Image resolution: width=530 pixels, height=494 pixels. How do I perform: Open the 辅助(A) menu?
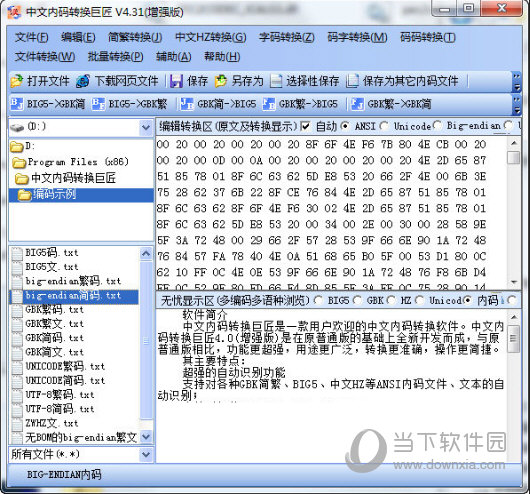coord(173,56)
